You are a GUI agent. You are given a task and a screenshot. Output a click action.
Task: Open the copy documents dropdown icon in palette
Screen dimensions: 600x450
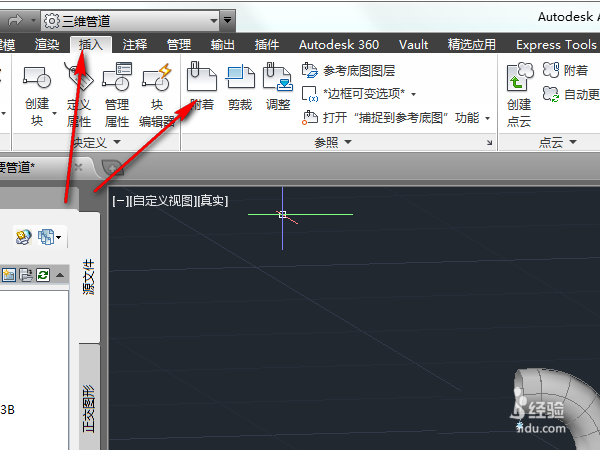coord(49,237)
